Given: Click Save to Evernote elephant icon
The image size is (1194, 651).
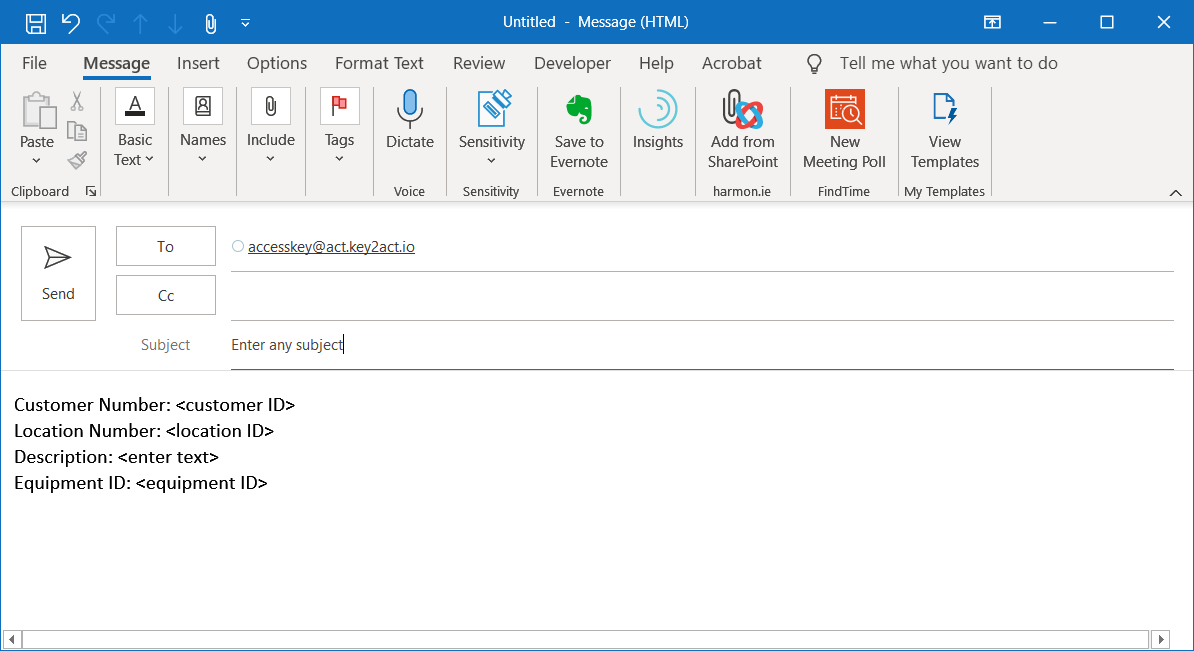Looking at the screenshot, I should click(579, 109).
